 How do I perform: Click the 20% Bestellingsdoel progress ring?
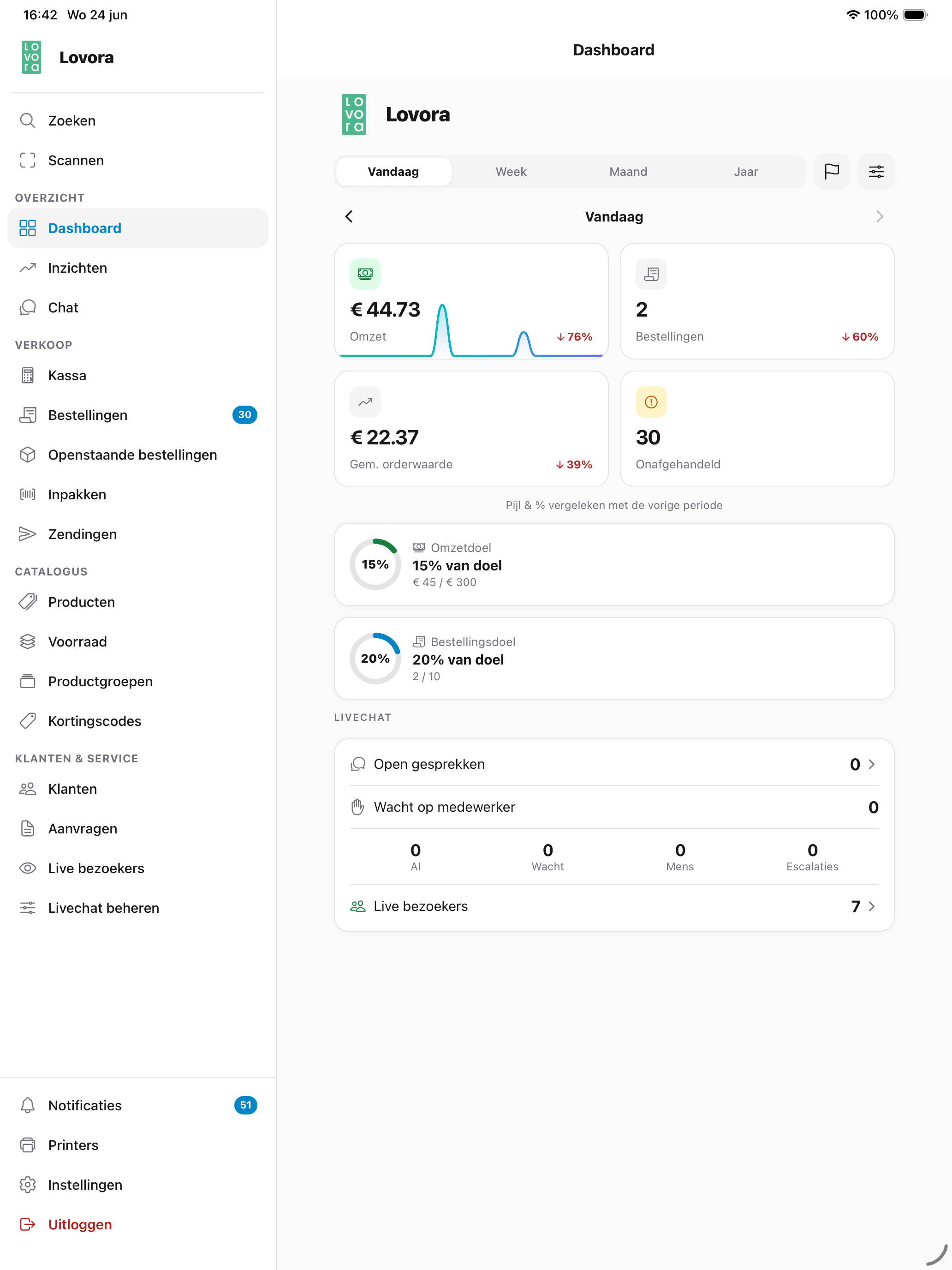[375, 659]
